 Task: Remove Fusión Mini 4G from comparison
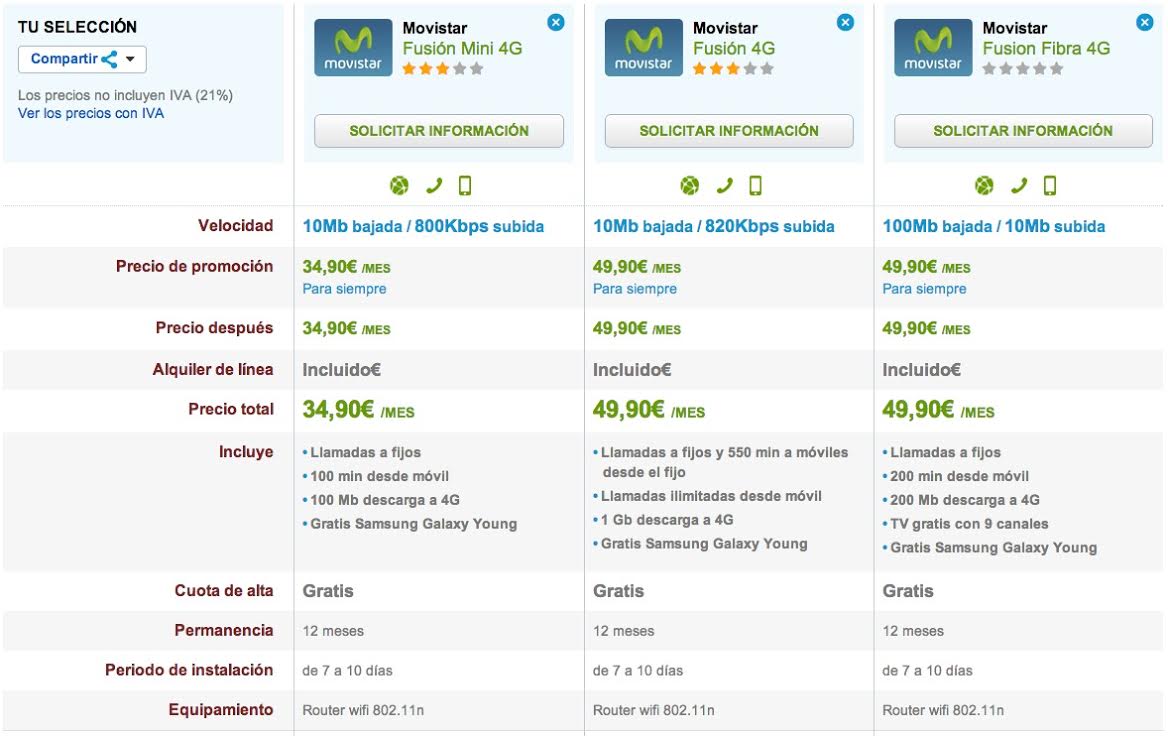point(556,22)
